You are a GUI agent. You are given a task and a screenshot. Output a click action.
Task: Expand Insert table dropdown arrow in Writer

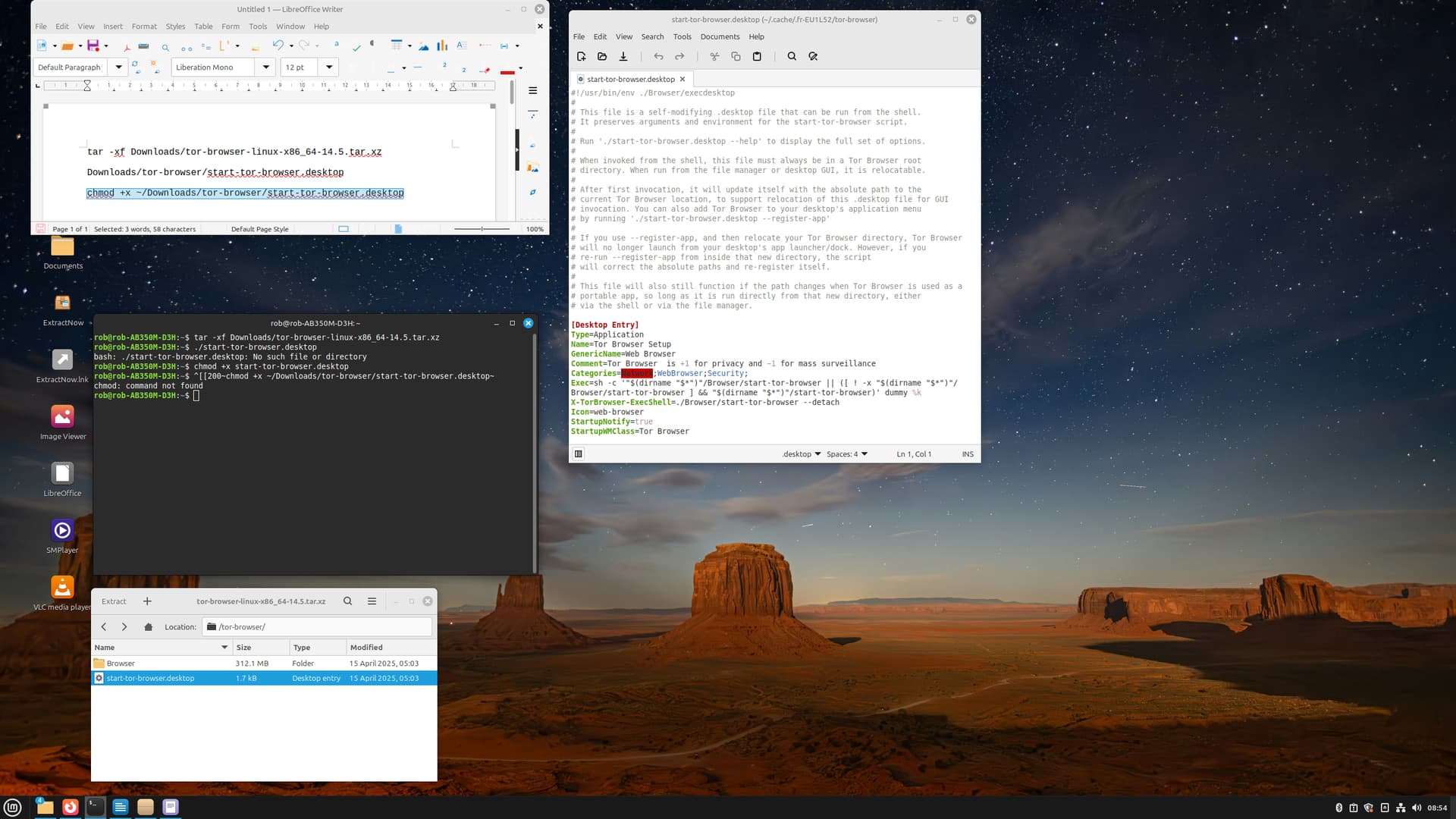[409, 46]
